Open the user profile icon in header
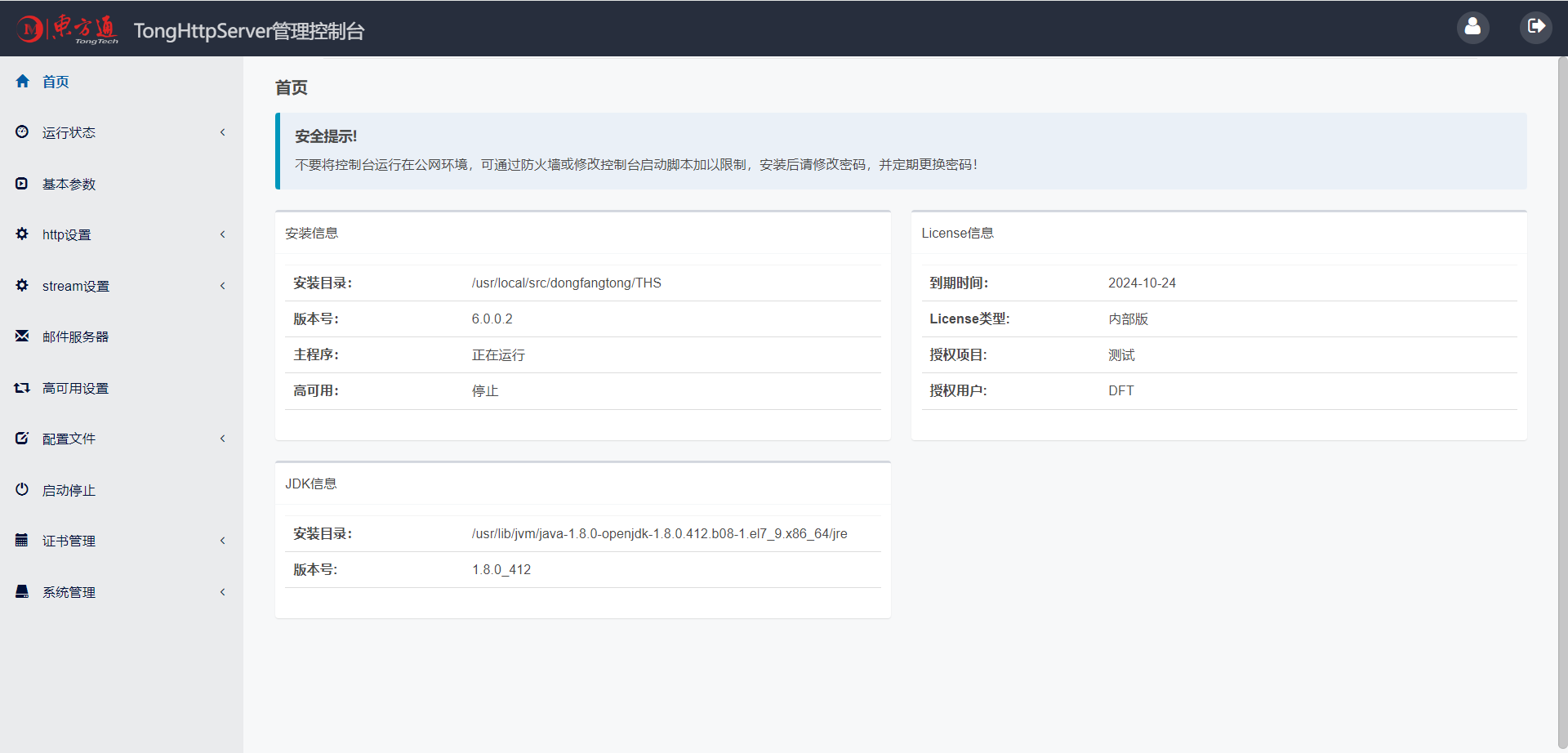Image resolution: width=1568 pixels, height=753 pixels. pyautogui.click(x=1472, y=27)
